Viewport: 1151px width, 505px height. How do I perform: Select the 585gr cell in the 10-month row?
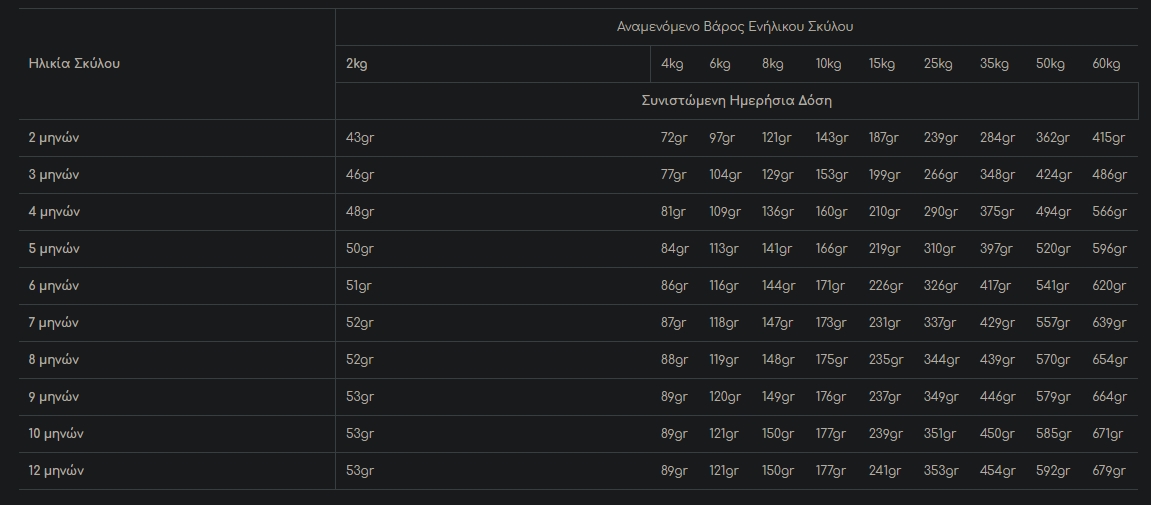[1053, 434]
